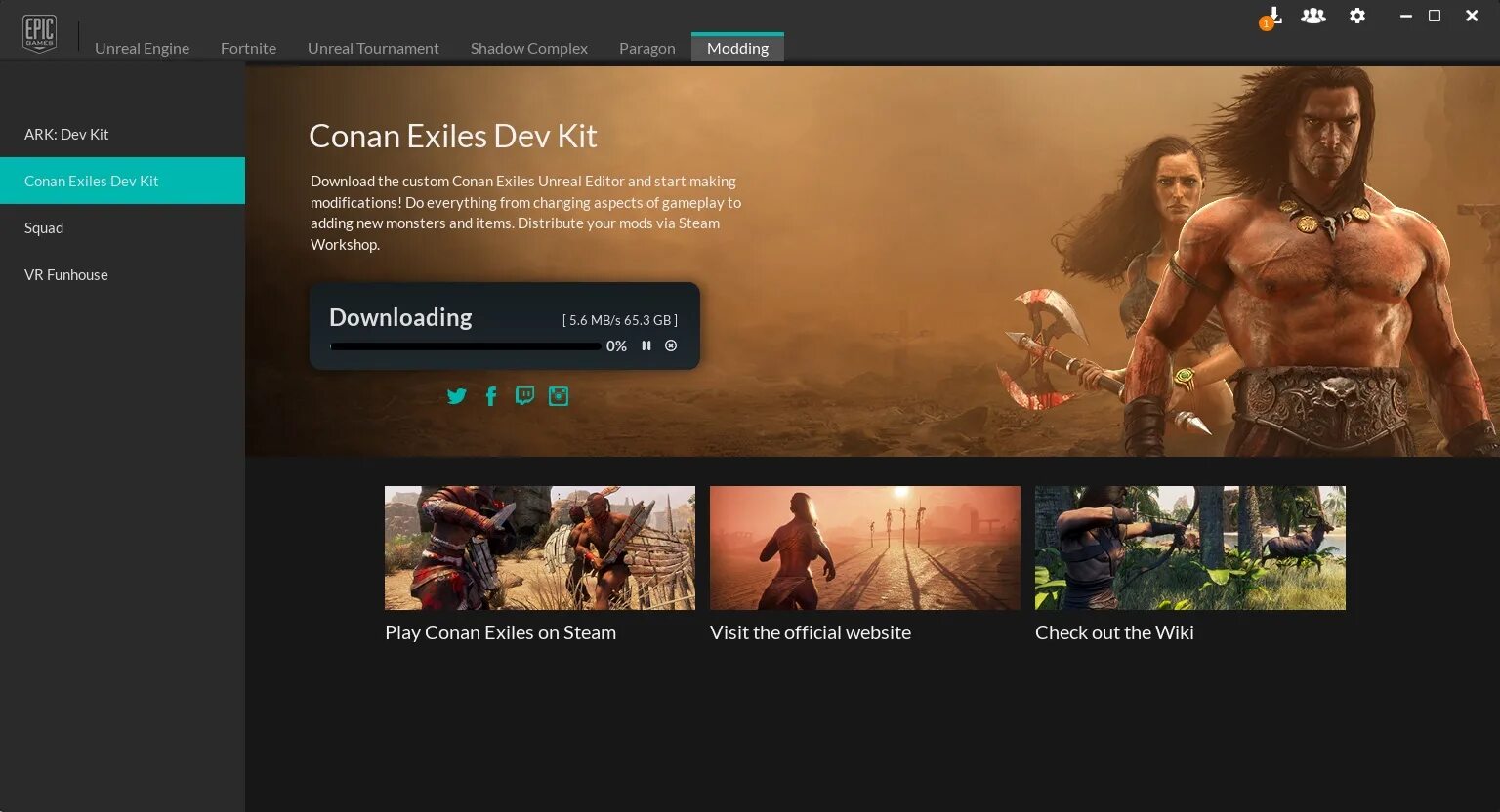The height and width of the screenshot is (812, 1500).
Task: Open the settings gear icon
Action: (1357, 16)
